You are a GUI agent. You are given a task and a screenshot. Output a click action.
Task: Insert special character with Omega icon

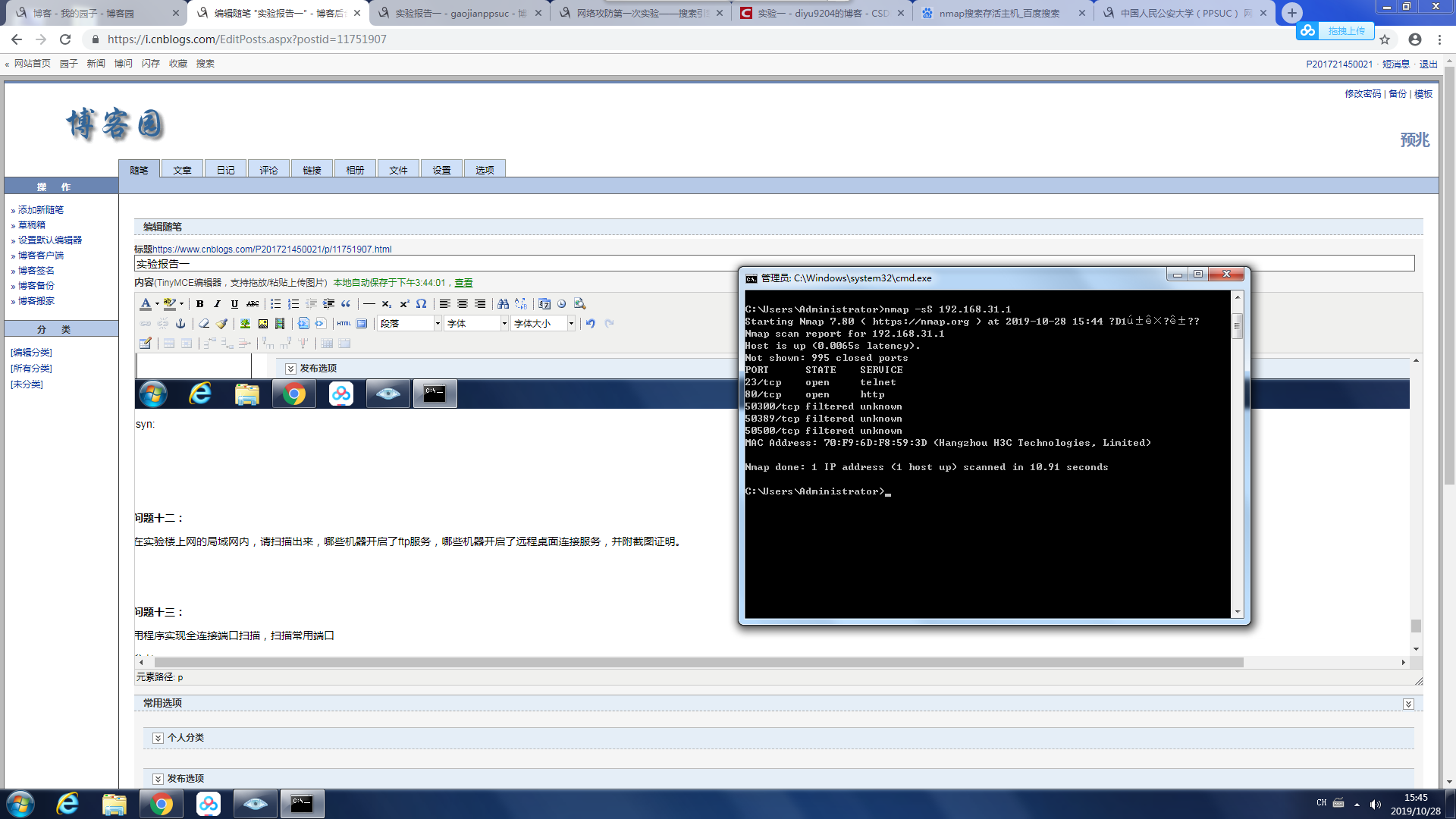coord(421,304)
